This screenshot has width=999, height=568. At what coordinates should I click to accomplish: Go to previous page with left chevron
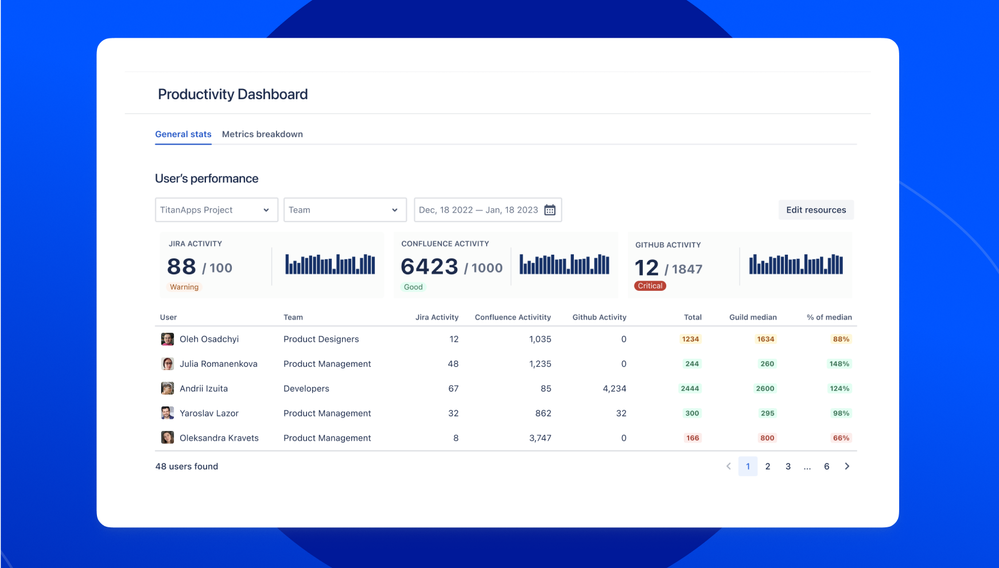point(728,467)
